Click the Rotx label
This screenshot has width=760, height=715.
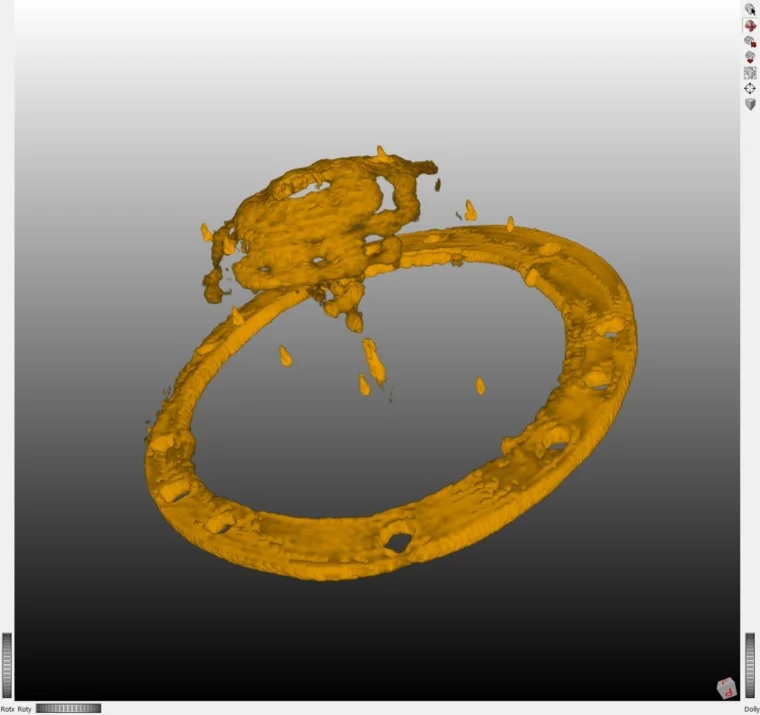7,709
